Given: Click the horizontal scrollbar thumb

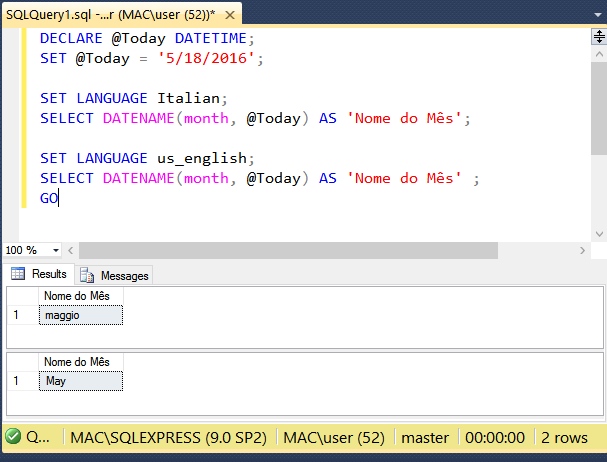Looking at the screenshot, I should [288, 251].
